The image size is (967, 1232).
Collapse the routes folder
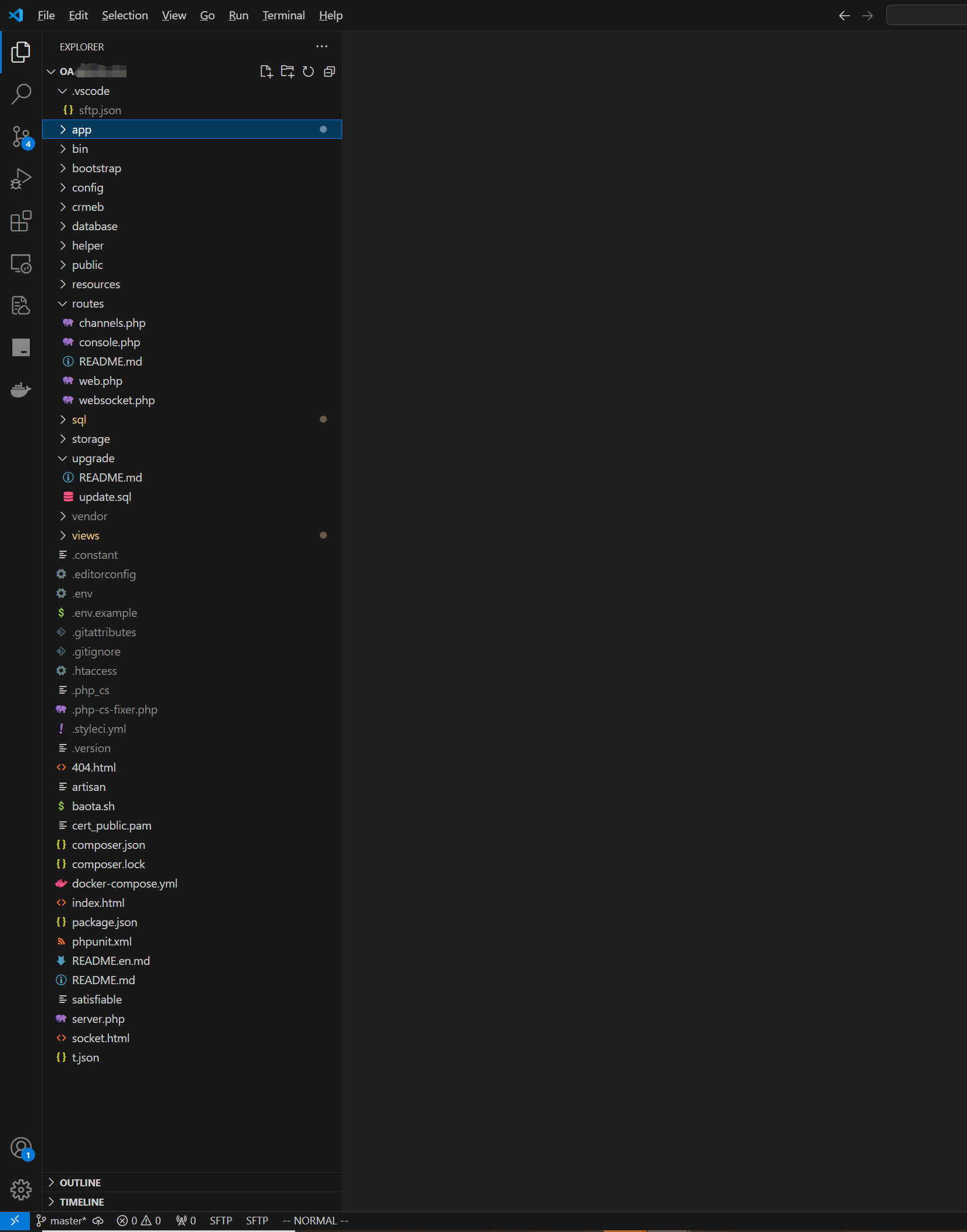[192, 303]
